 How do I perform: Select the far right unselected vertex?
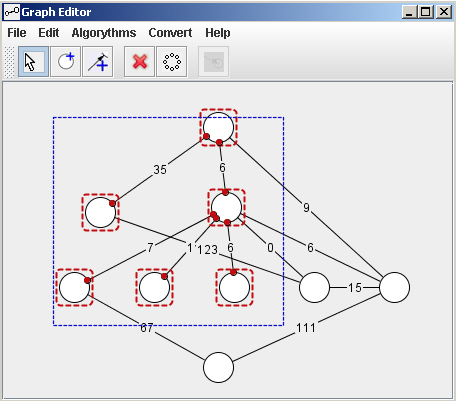point(395,287)
